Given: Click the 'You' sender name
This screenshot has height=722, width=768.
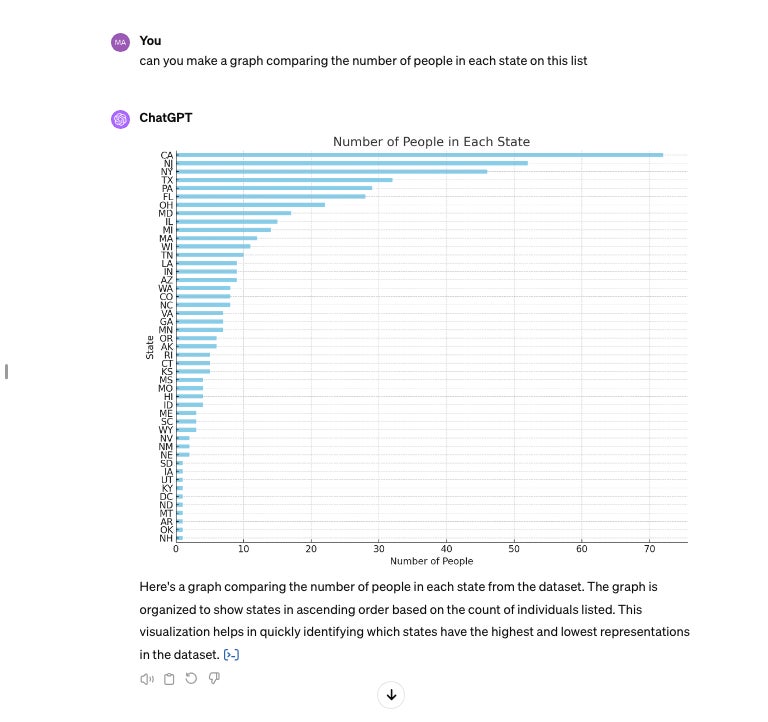Looking at the screenshot, I should point(150,41).
